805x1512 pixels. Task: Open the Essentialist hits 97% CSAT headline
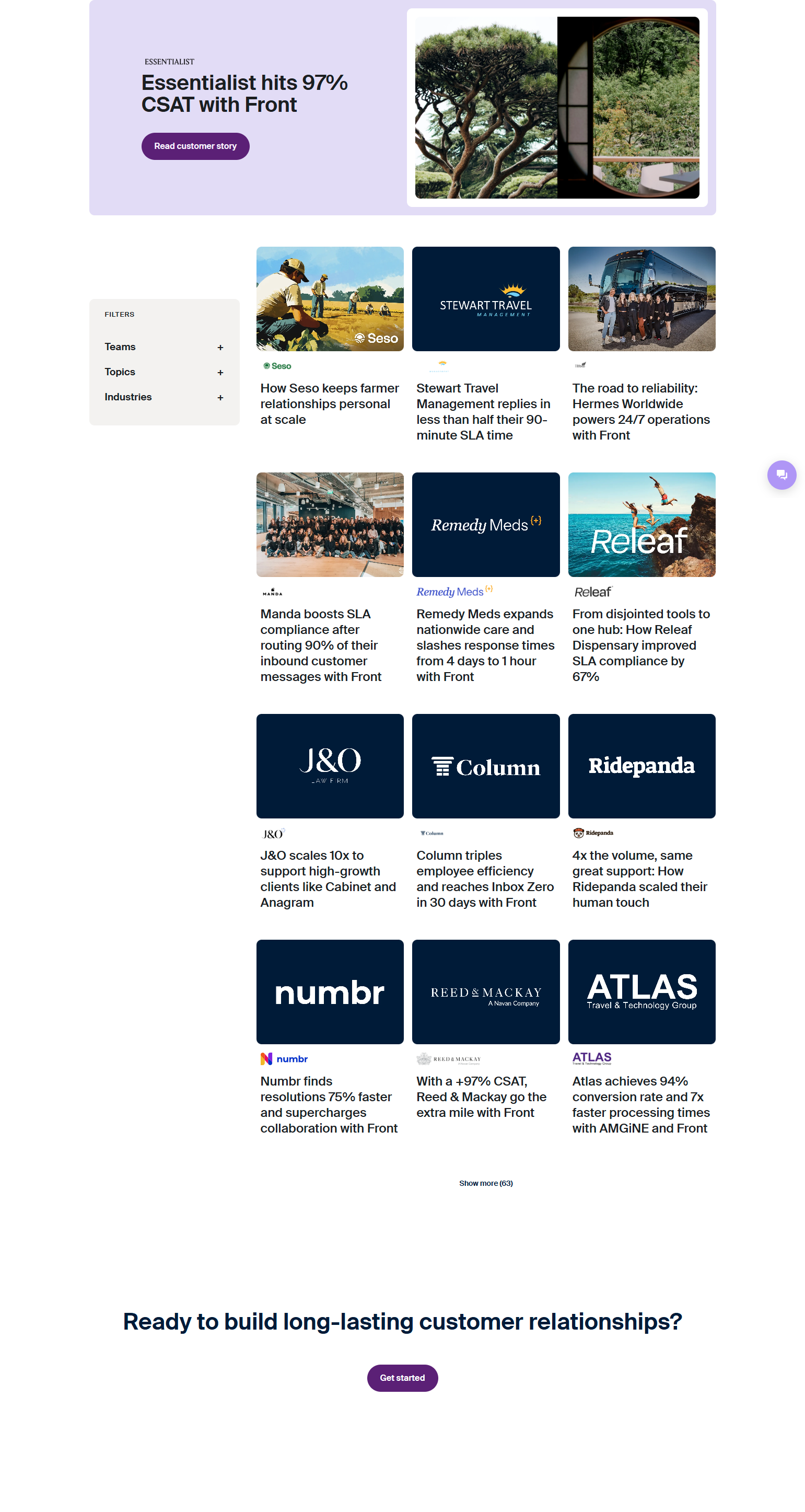coord(244,94)
